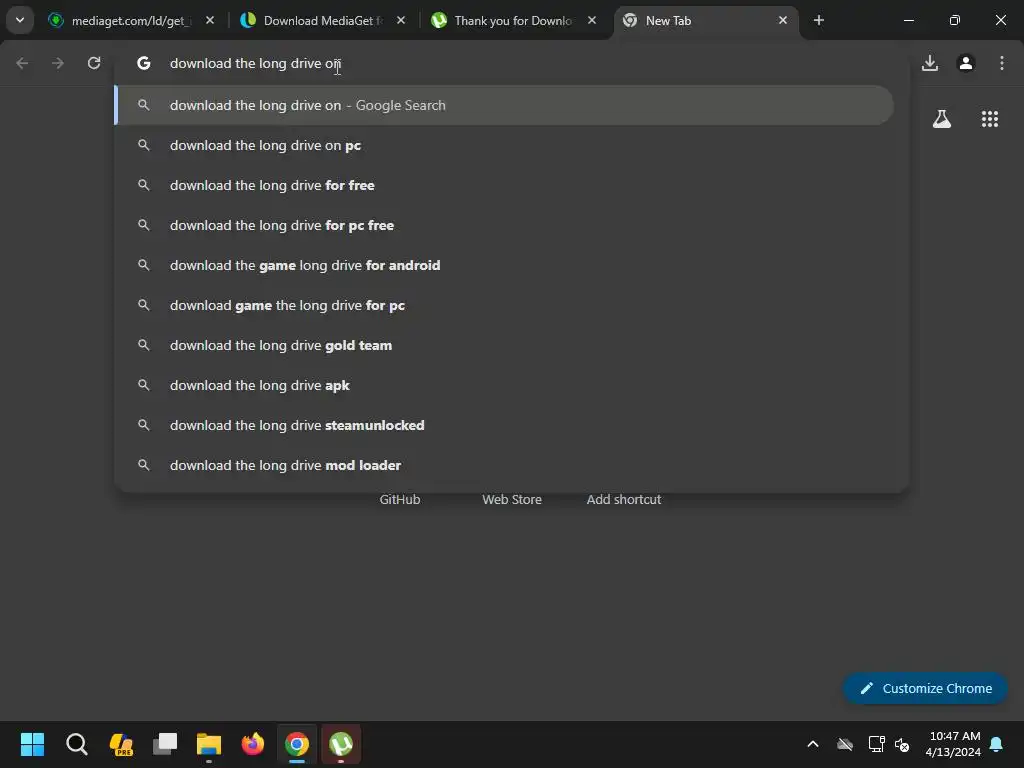
Task: Open the Chrome three-dot menu
Action: [x=1002, y=63]
